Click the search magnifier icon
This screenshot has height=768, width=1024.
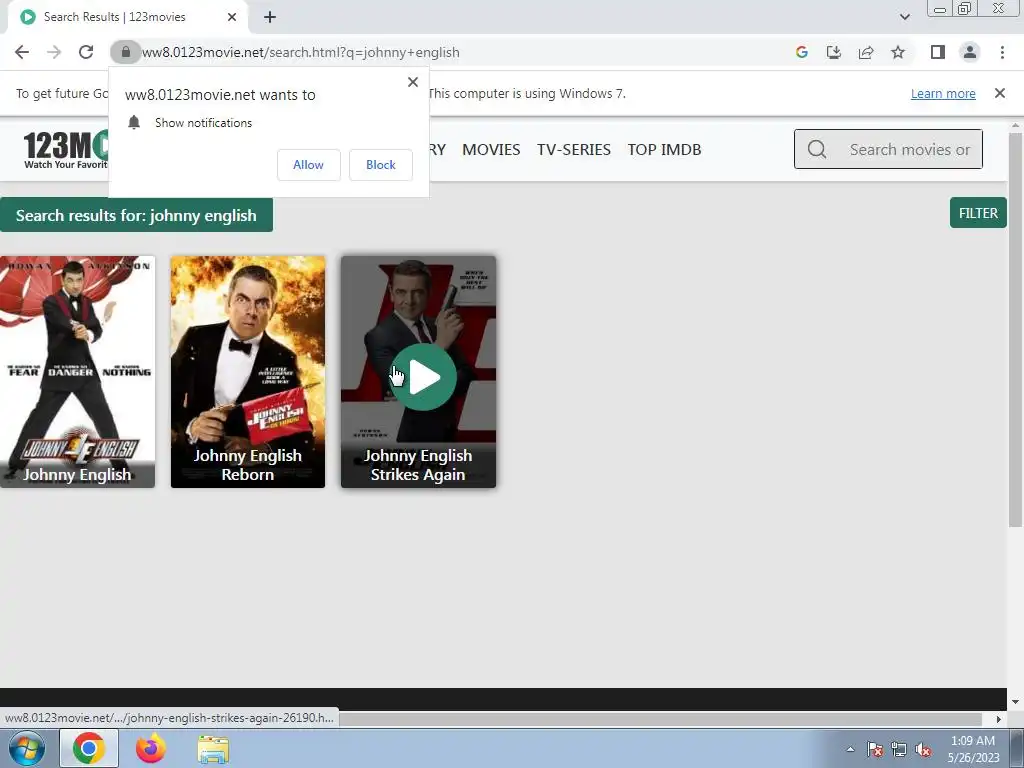coord(816,150)
